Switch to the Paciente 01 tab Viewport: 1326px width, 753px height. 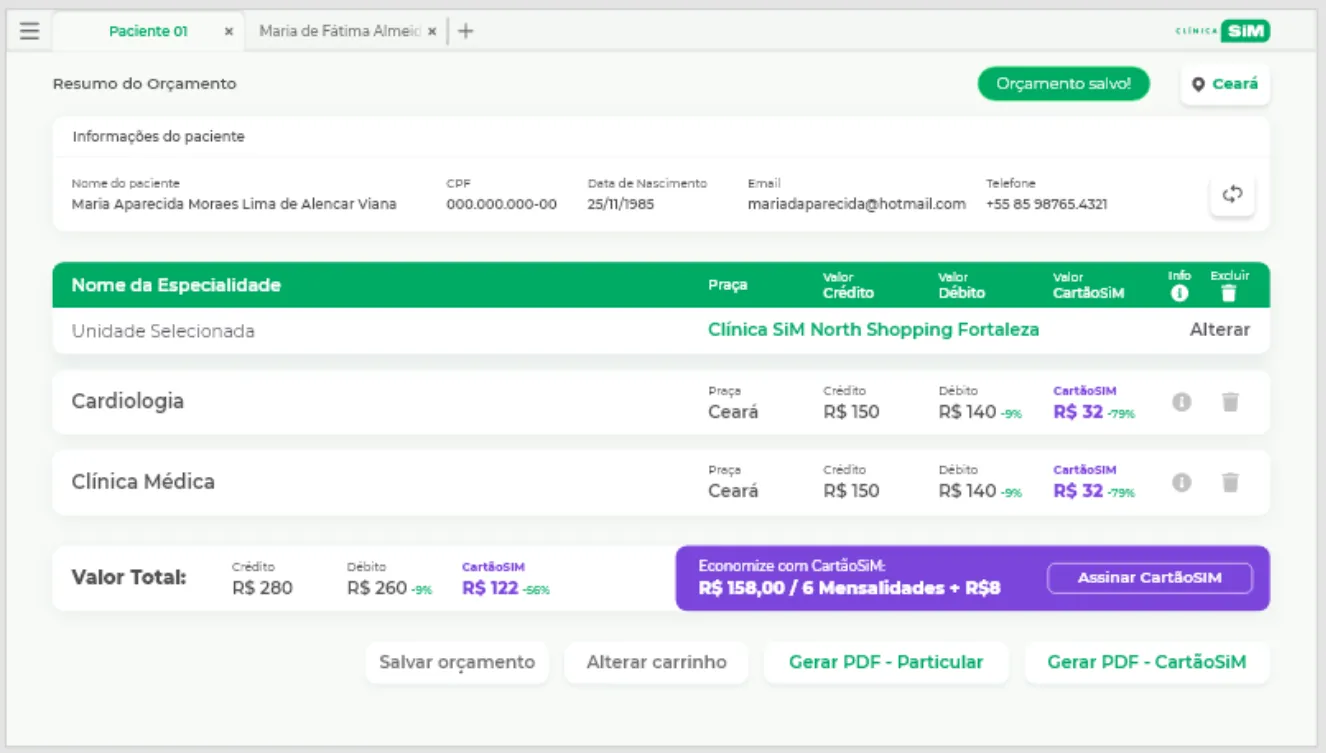(148, 31)
